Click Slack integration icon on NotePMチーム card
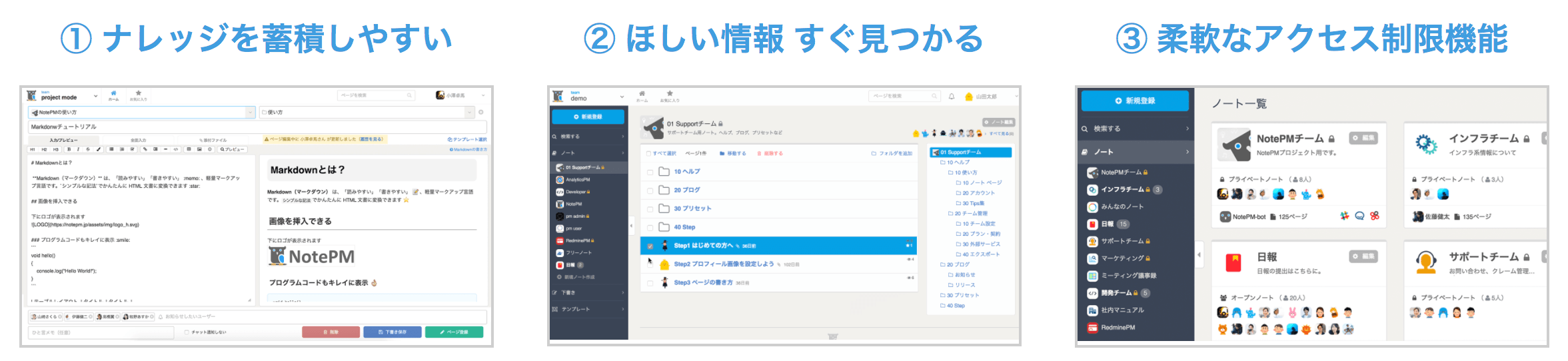The width and height of the screenshot is (1568, 361). tap(1344, 216)
